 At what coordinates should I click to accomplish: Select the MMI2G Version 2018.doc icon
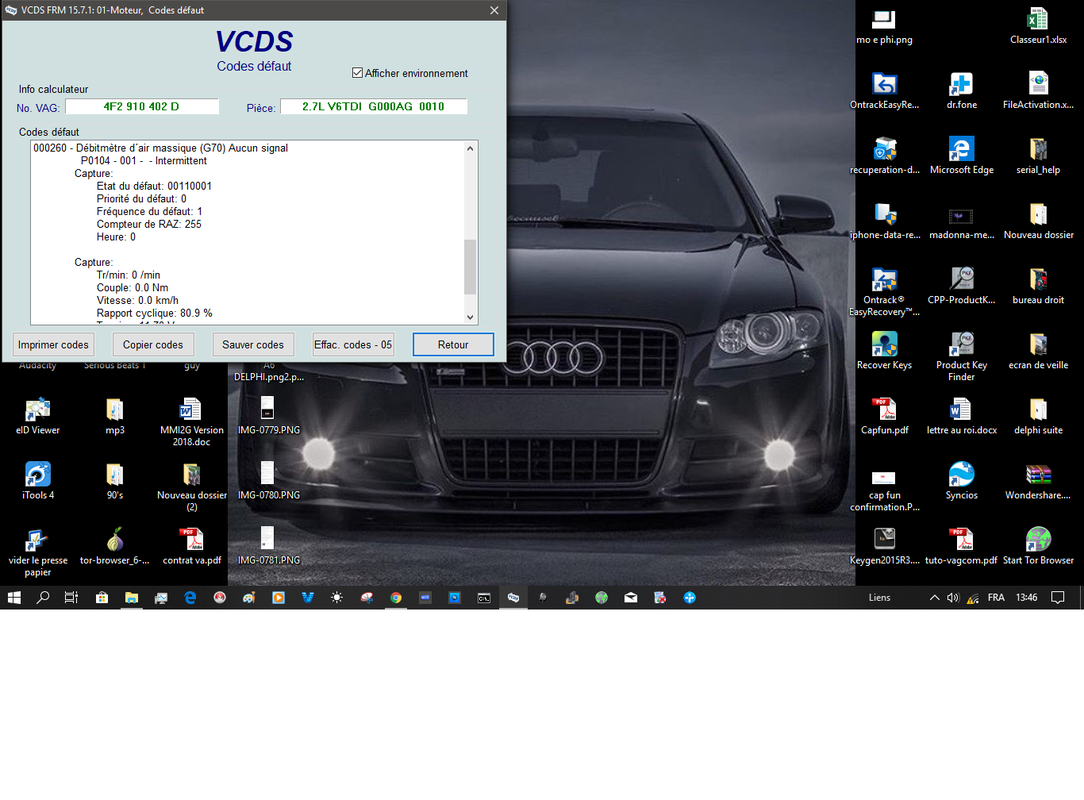click(x=191, y=422)
